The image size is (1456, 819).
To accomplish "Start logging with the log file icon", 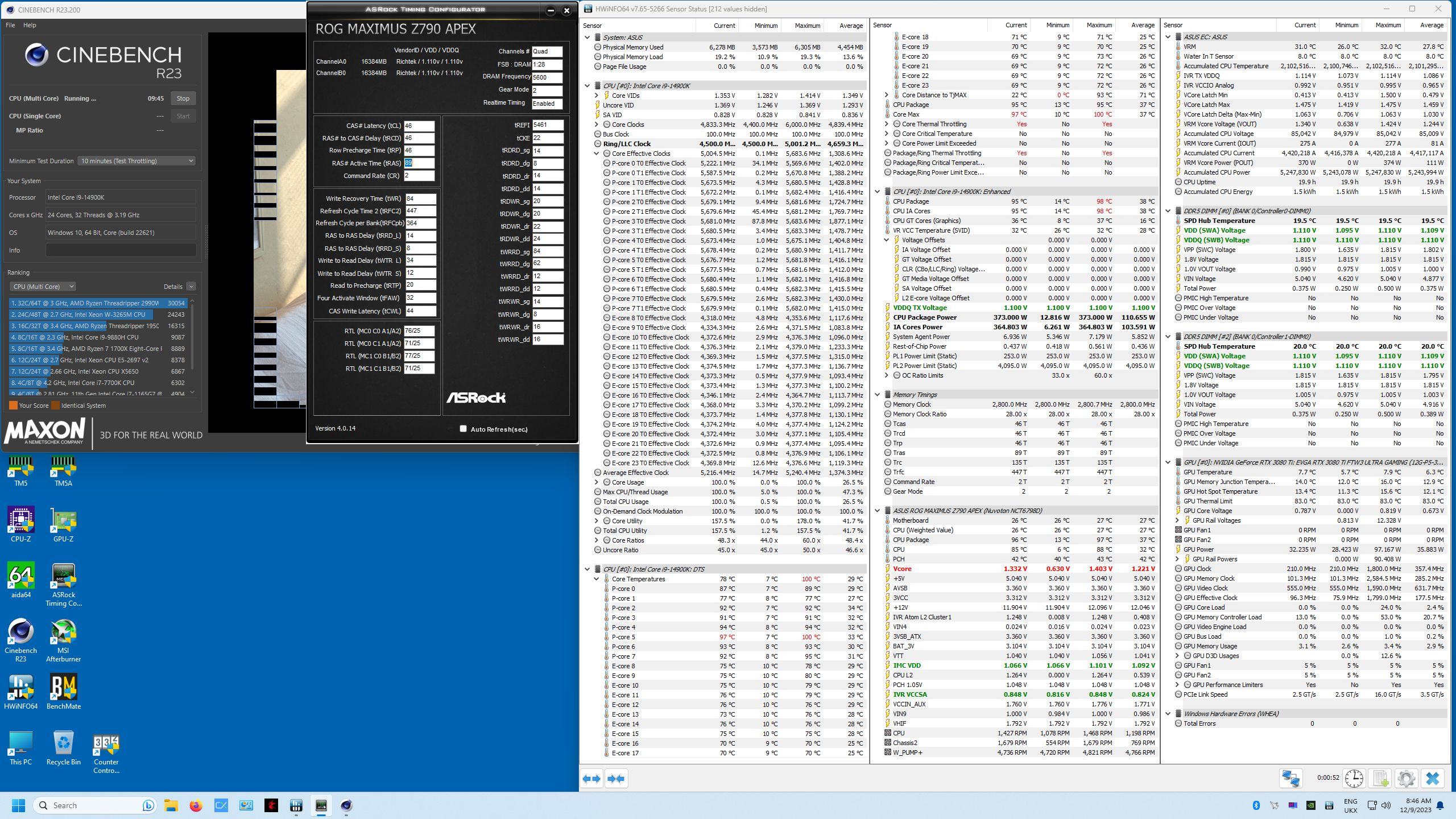I will click(1380, 779).
